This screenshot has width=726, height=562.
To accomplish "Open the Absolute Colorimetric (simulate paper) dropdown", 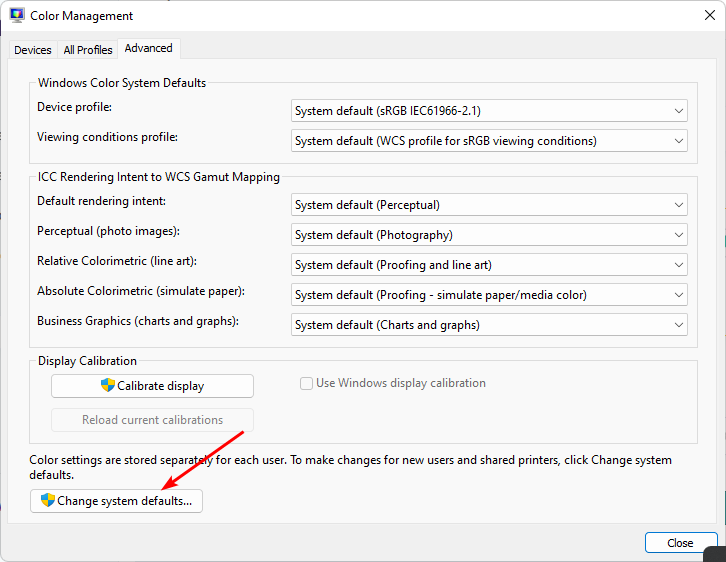I will point(489,295).
